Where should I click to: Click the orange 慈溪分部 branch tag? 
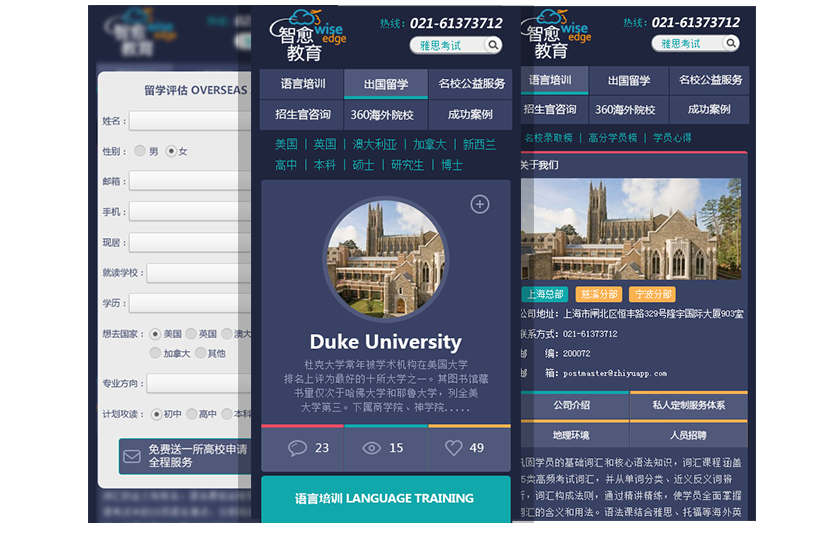click(599, 294)
